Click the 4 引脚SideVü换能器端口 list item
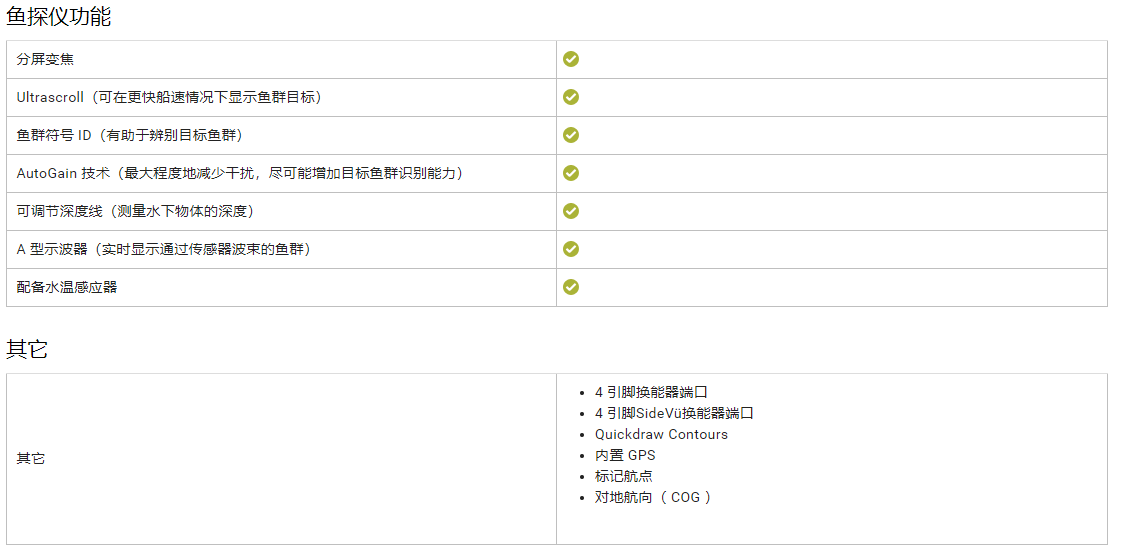The image size is (1123, 556). tap(674, 413)
